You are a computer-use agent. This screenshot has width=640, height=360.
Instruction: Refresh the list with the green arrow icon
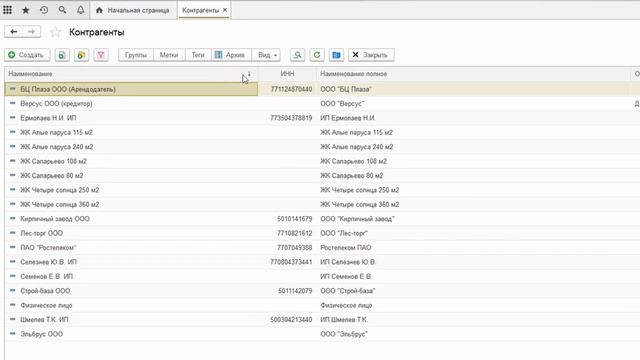317,55
